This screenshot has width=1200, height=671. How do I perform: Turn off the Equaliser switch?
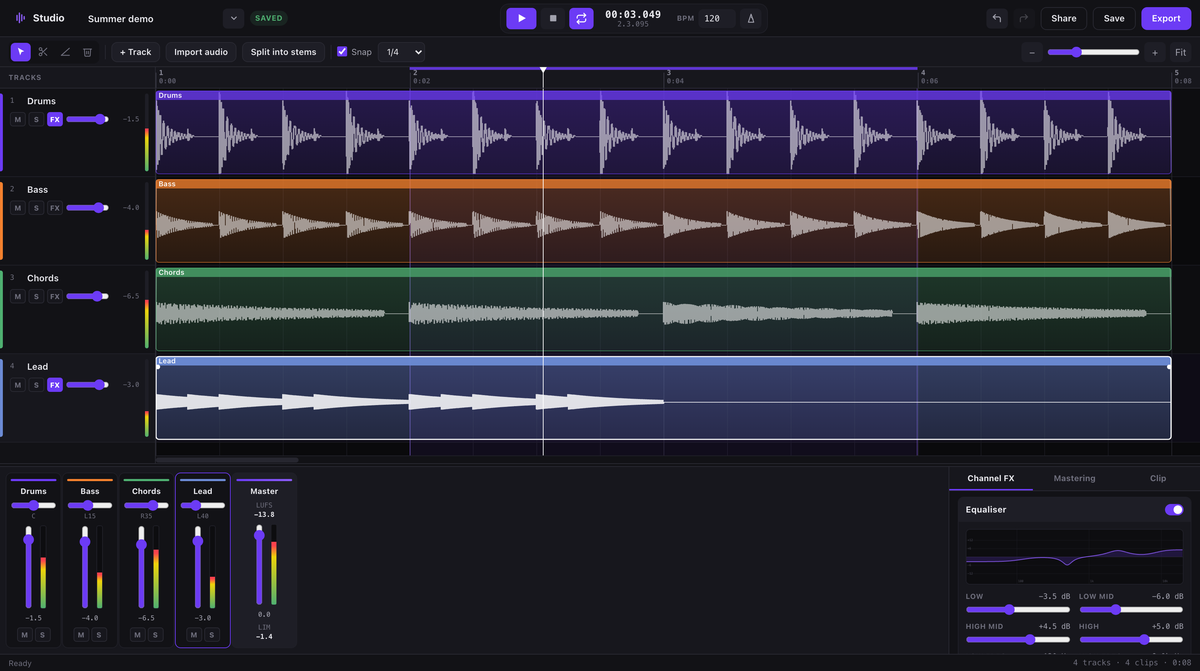(x=1174, y=510)
